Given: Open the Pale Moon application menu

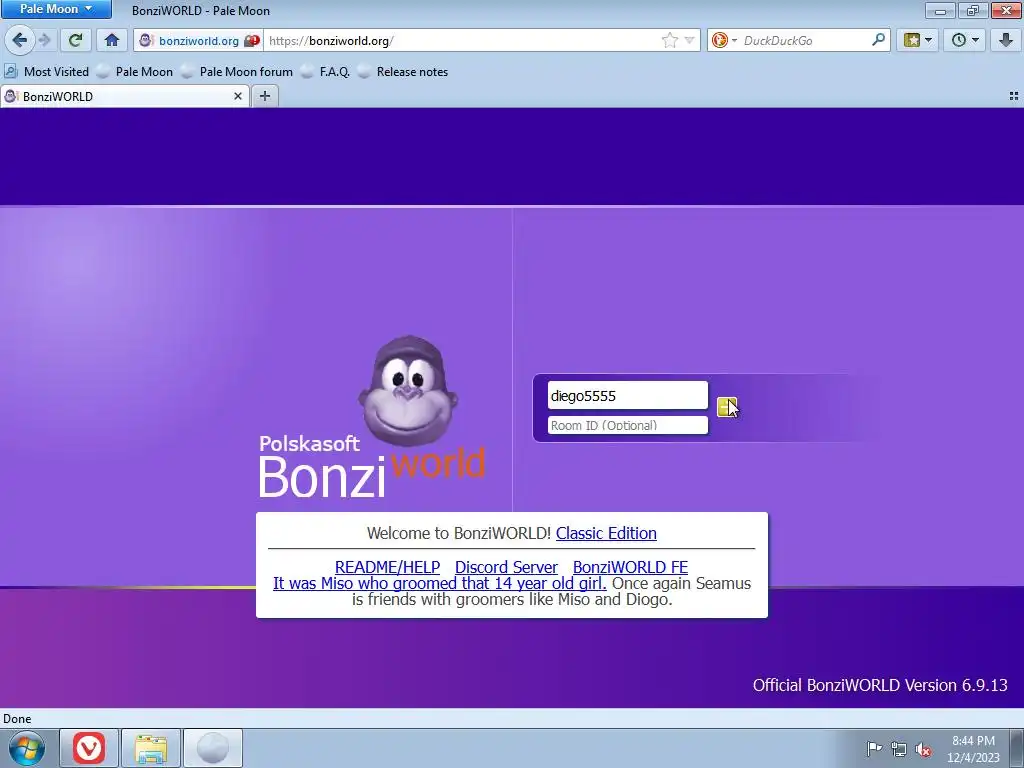Looking at the screenshot, I should pyautogui.click(x=56, y=9).
